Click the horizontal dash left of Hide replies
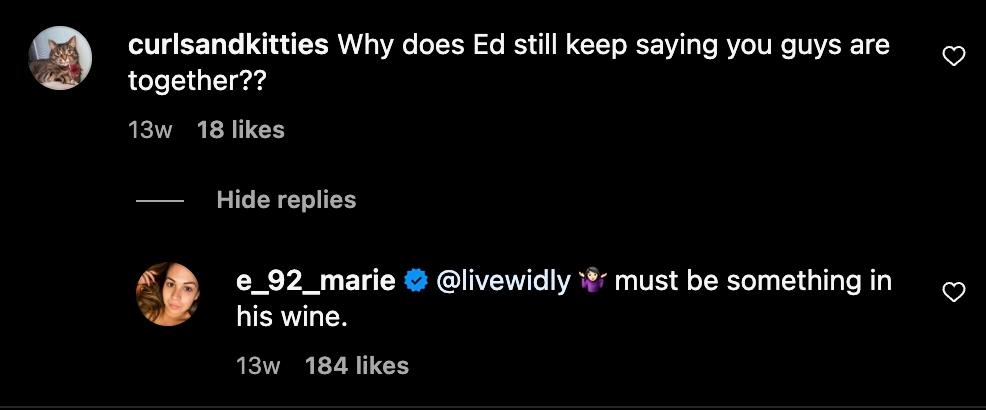This screenshot has width=986, height=410. [x=160, y=201]
